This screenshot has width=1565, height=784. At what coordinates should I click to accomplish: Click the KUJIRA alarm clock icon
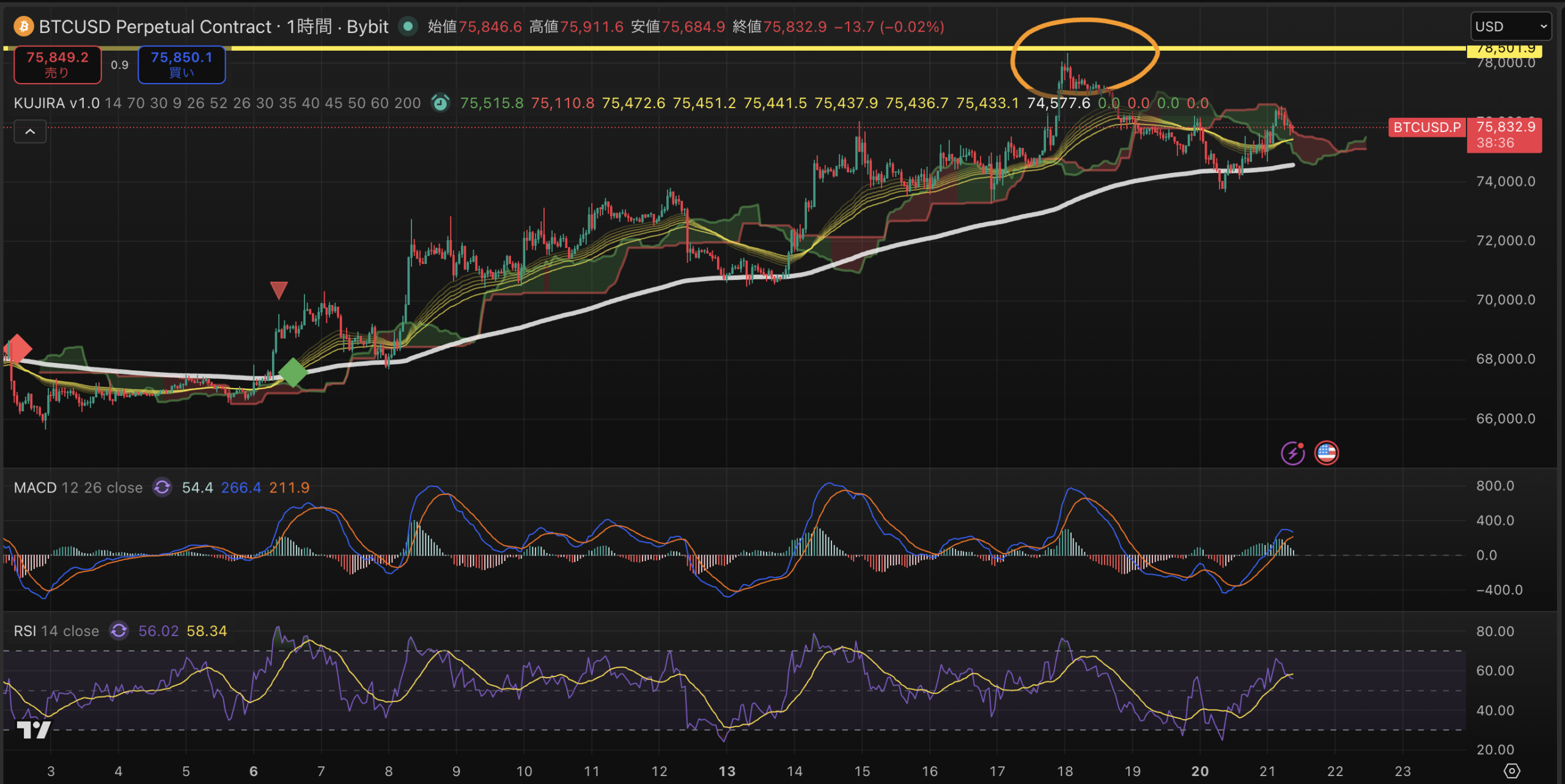tap(440, 103)
